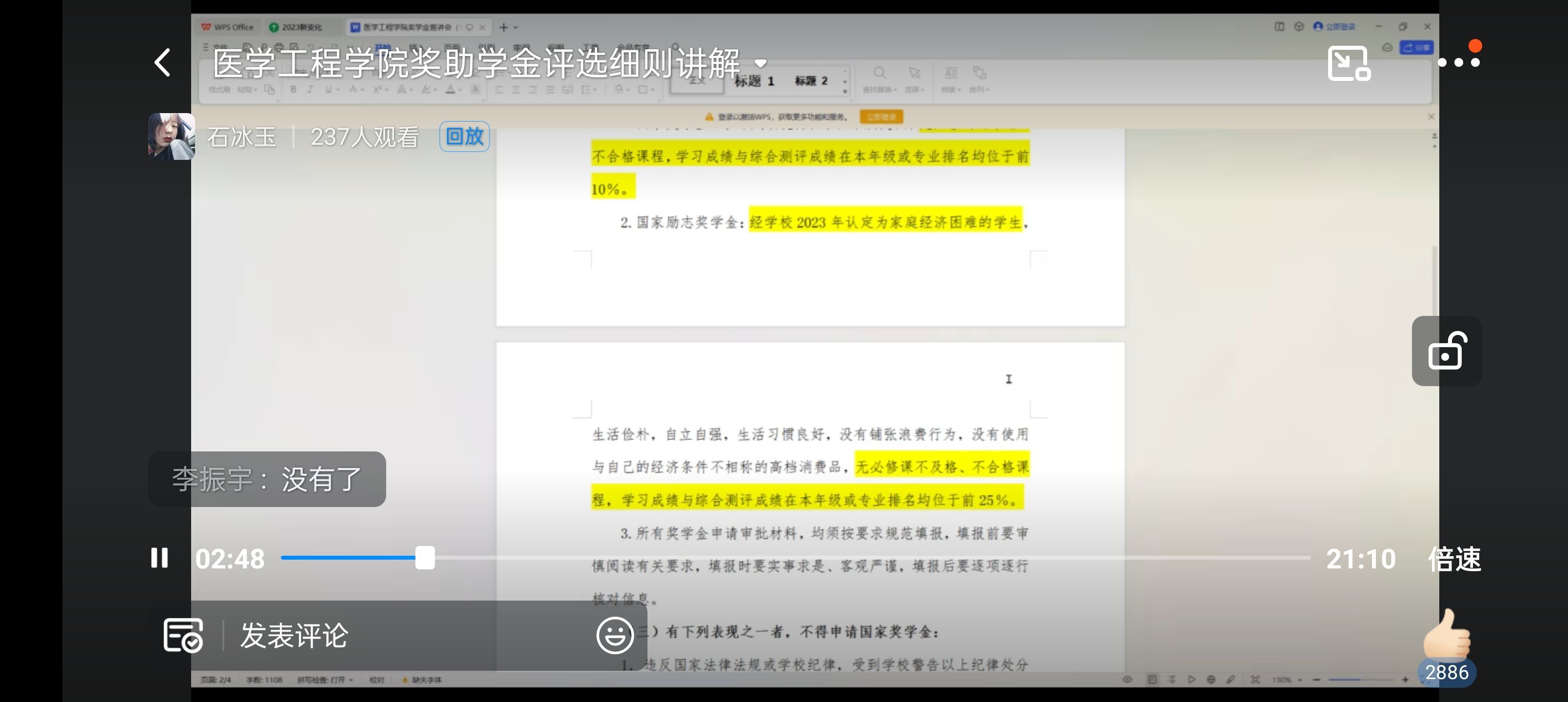Open the emoji picker in comment bar
The height and width of the screenshot is (702, 1568).
[615, 635]
